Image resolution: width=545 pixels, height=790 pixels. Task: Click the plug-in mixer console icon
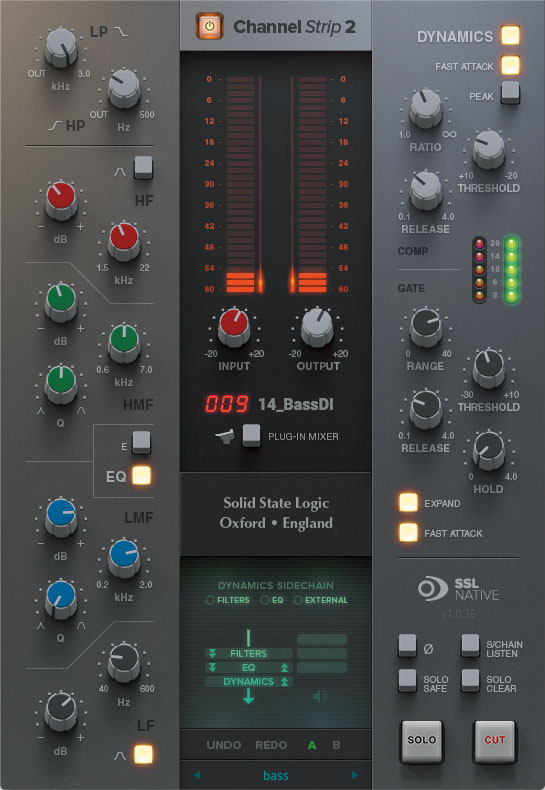(225, 436)
